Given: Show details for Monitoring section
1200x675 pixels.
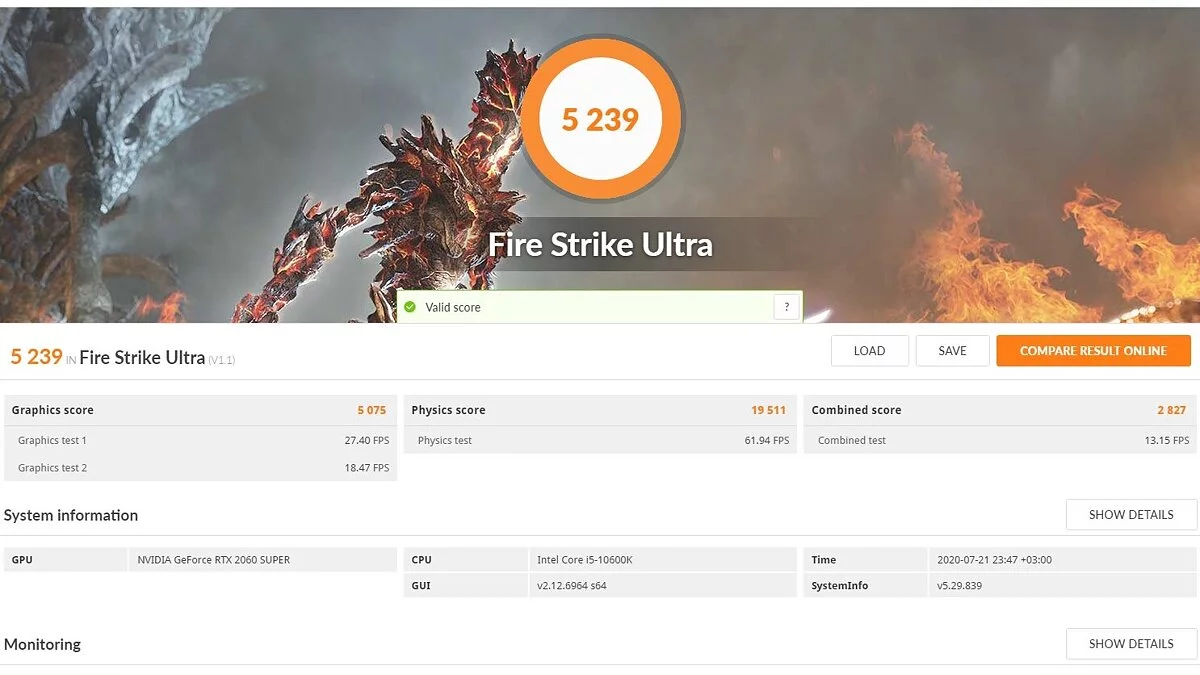Looking at the screenshot, I should tap(1131, 644).
